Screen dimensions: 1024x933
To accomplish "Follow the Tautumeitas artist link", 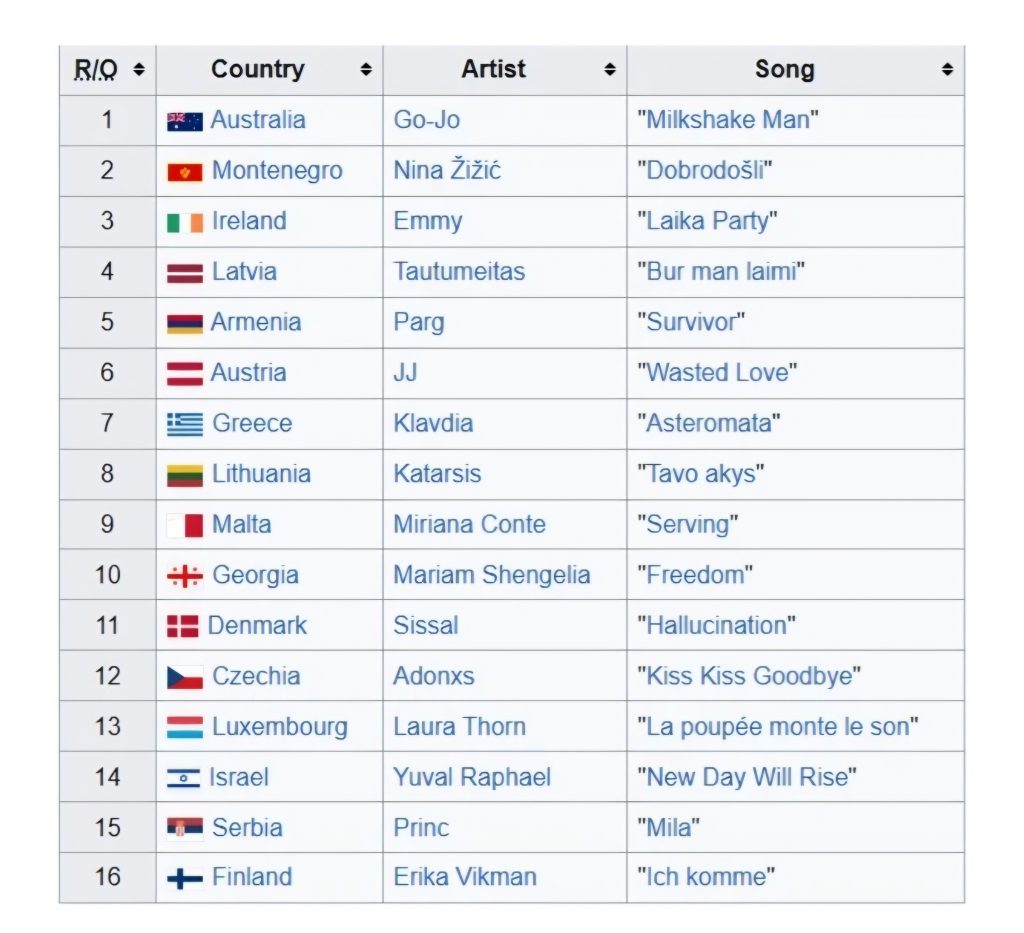I will (x=459, y=272).
